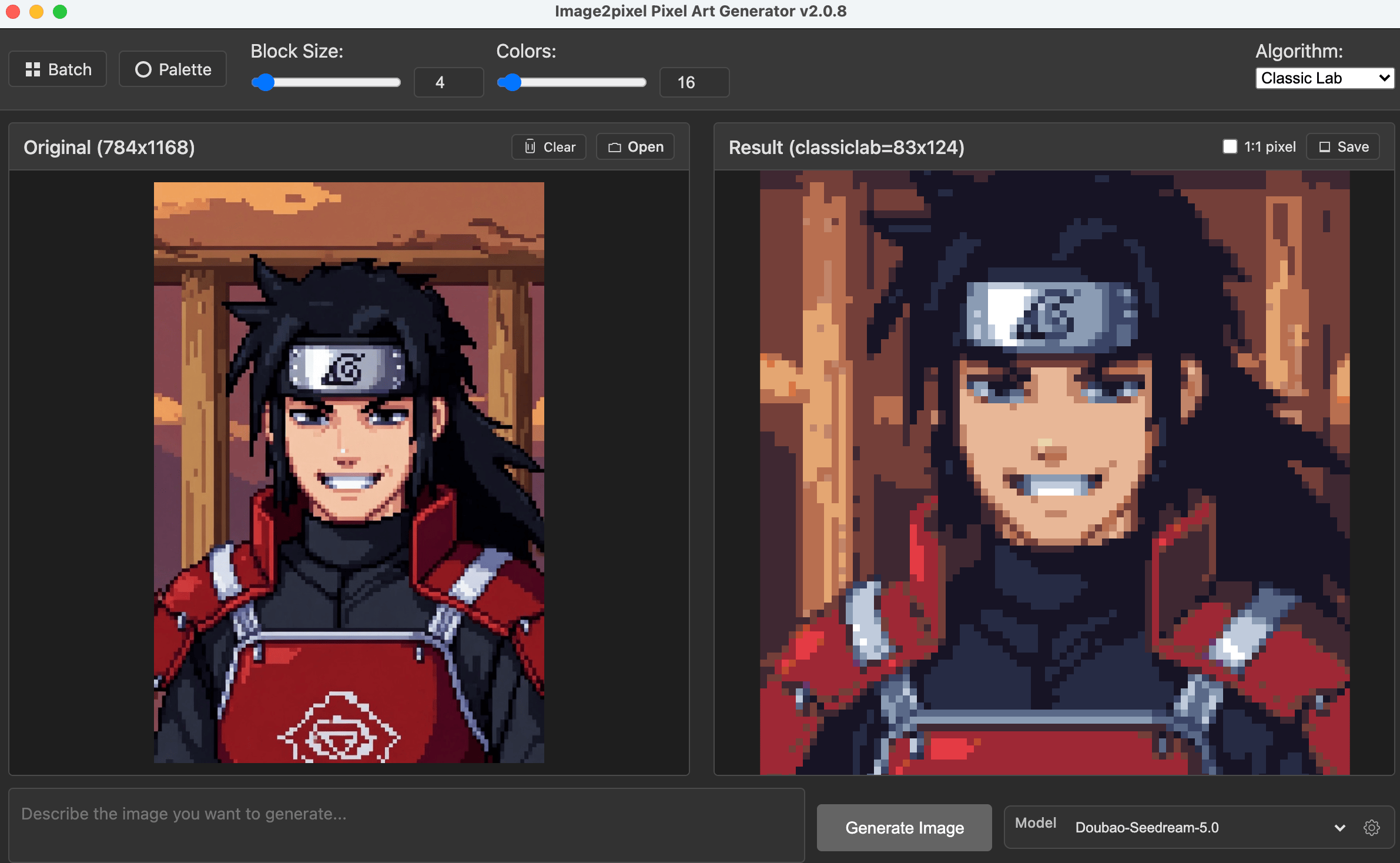
Task: Click the Colors value field showing 16
Action: (695, 82)
